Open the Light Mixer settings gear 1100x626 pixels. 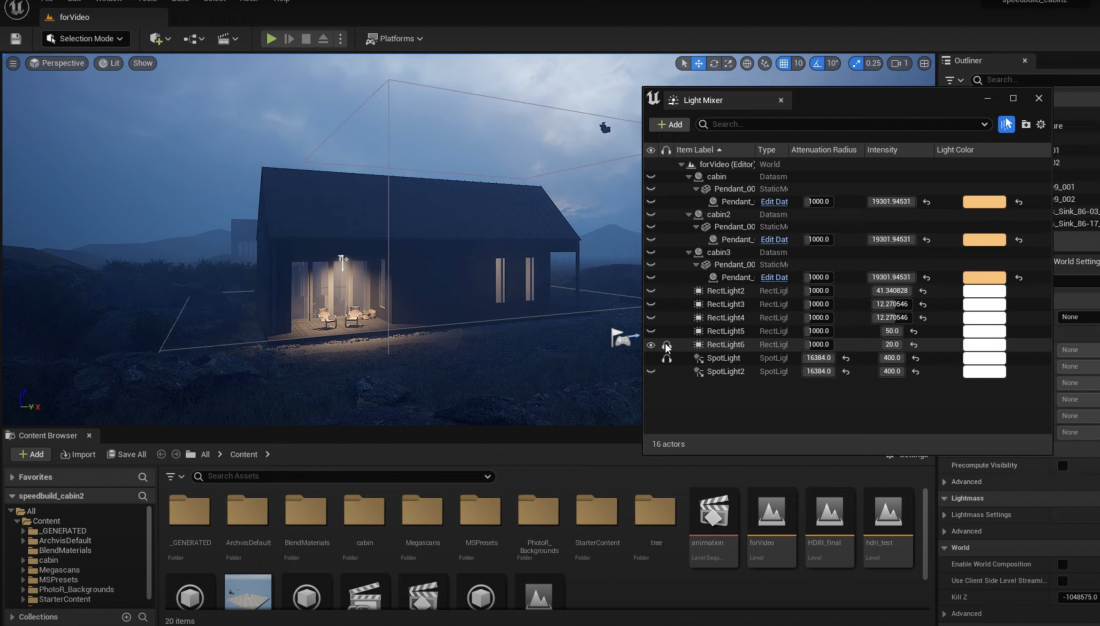coord(1040,124)
